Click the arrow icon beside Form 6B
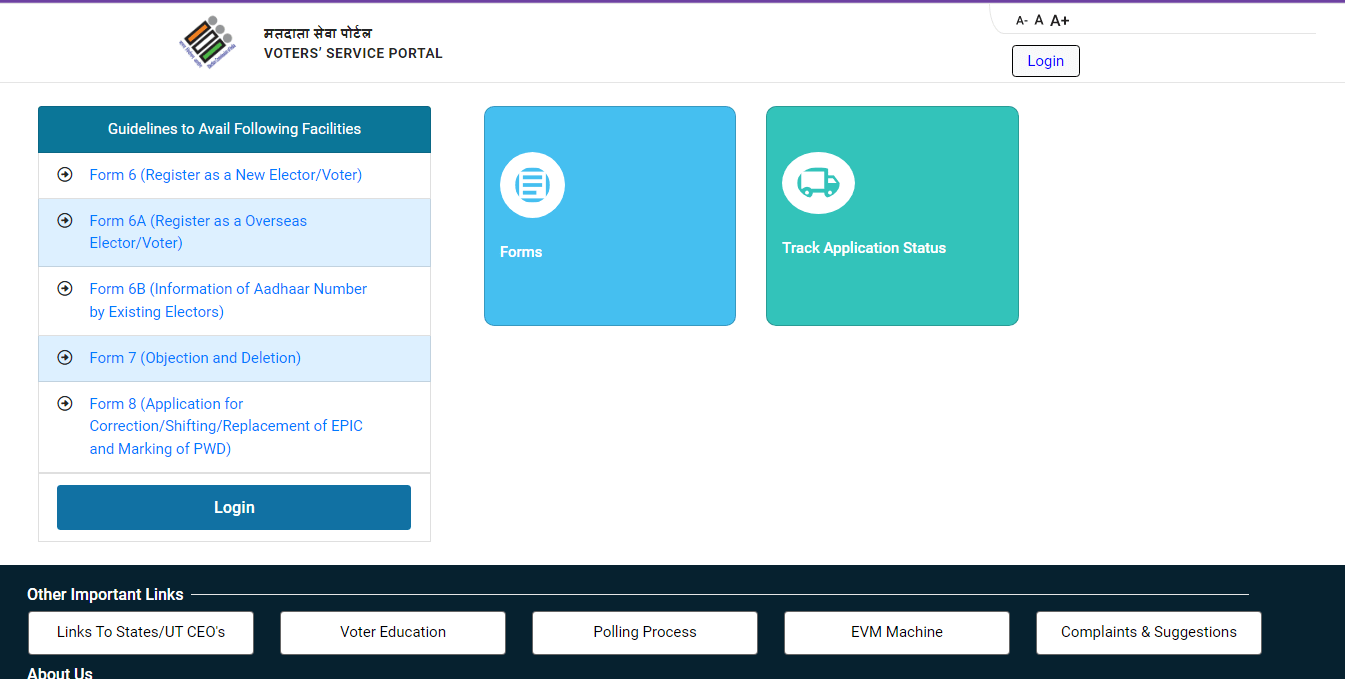The width and height of the screenshot is (1345, 679). (x=65, y=288)
